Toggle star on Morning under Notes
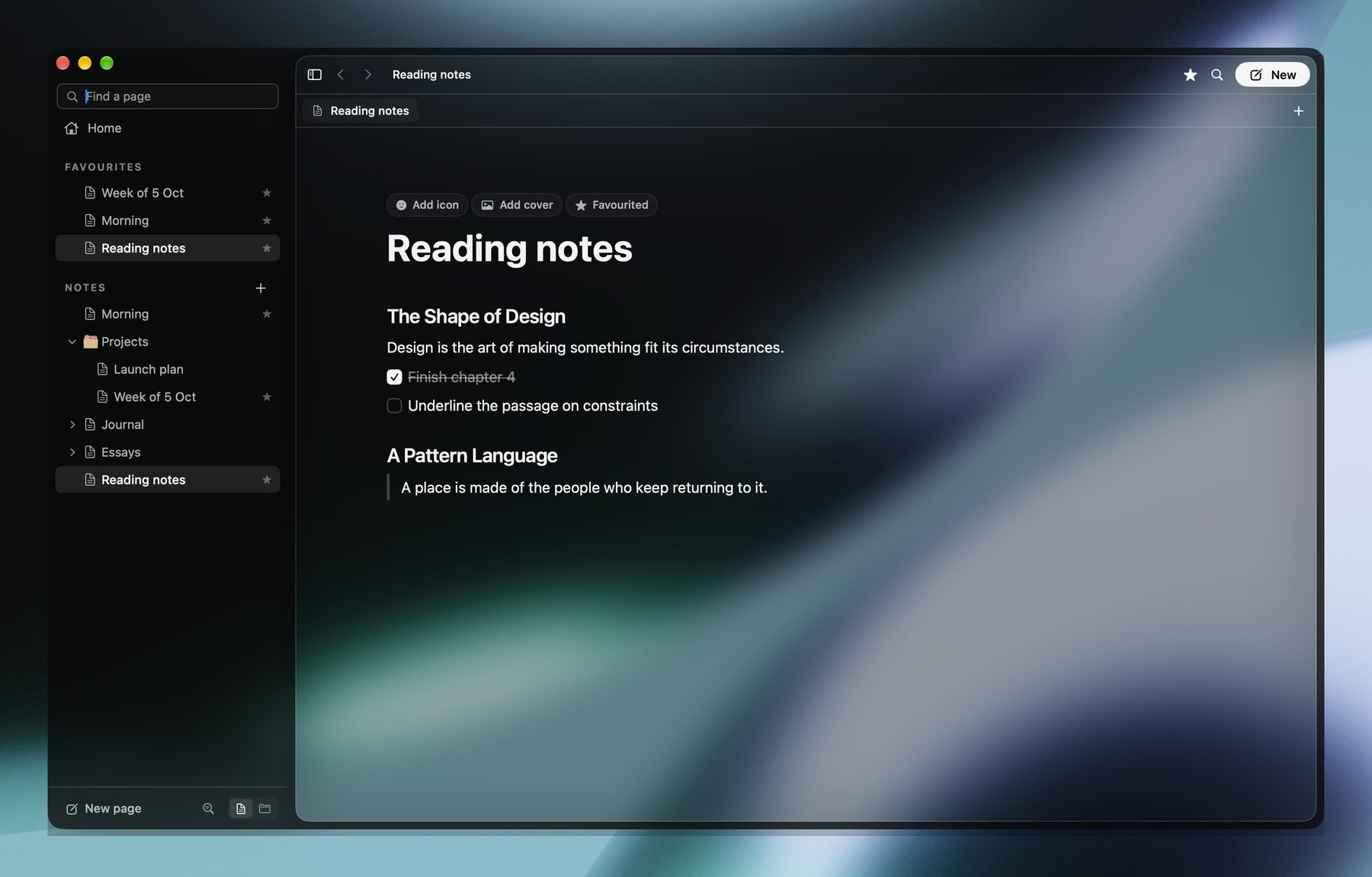The width and height of the screenshot is (1372, 877). tap(267, 314)
